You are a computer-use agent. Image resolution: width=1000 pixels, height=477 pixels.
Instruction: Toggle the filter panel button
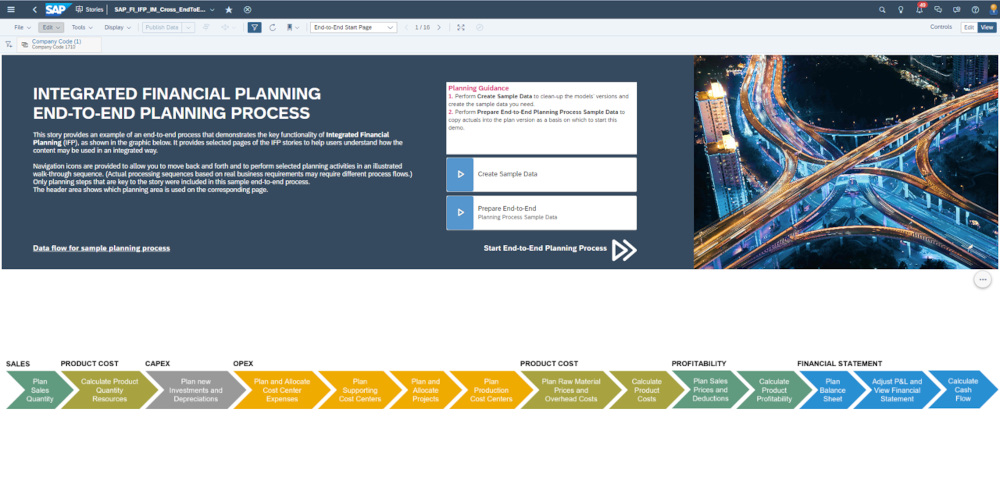[254, 27]
